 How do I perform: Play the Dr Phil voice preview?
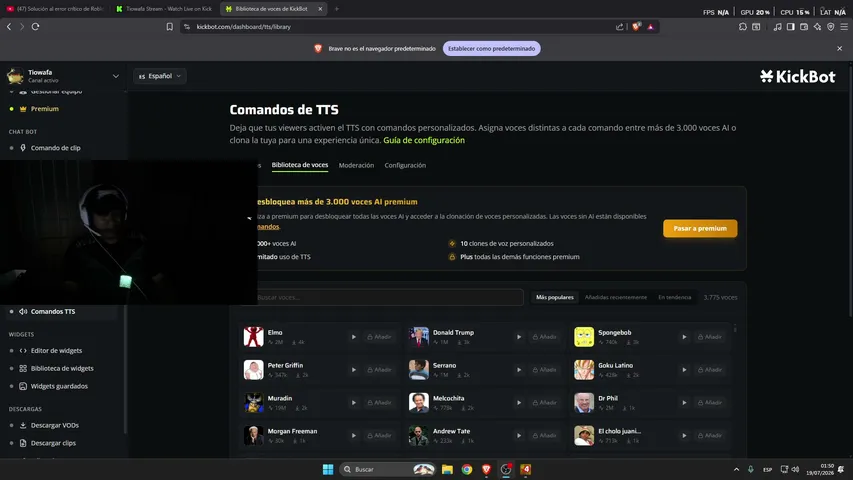click(684, 403)
